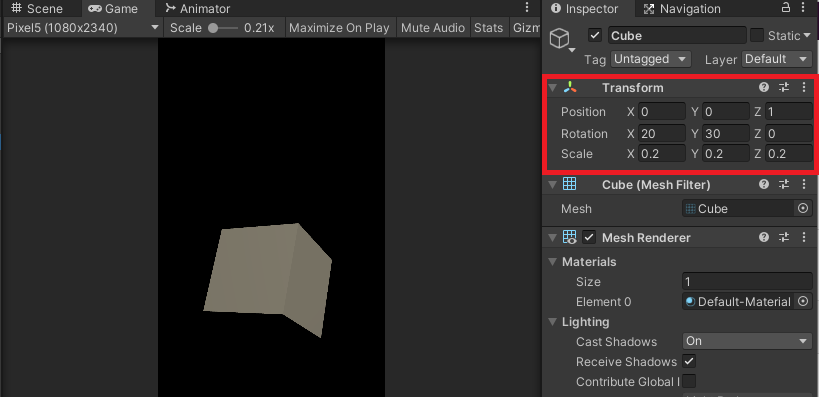Edit Rotation X field showing 20
Viewport: 819px width, 397px height.
(661, 133)
